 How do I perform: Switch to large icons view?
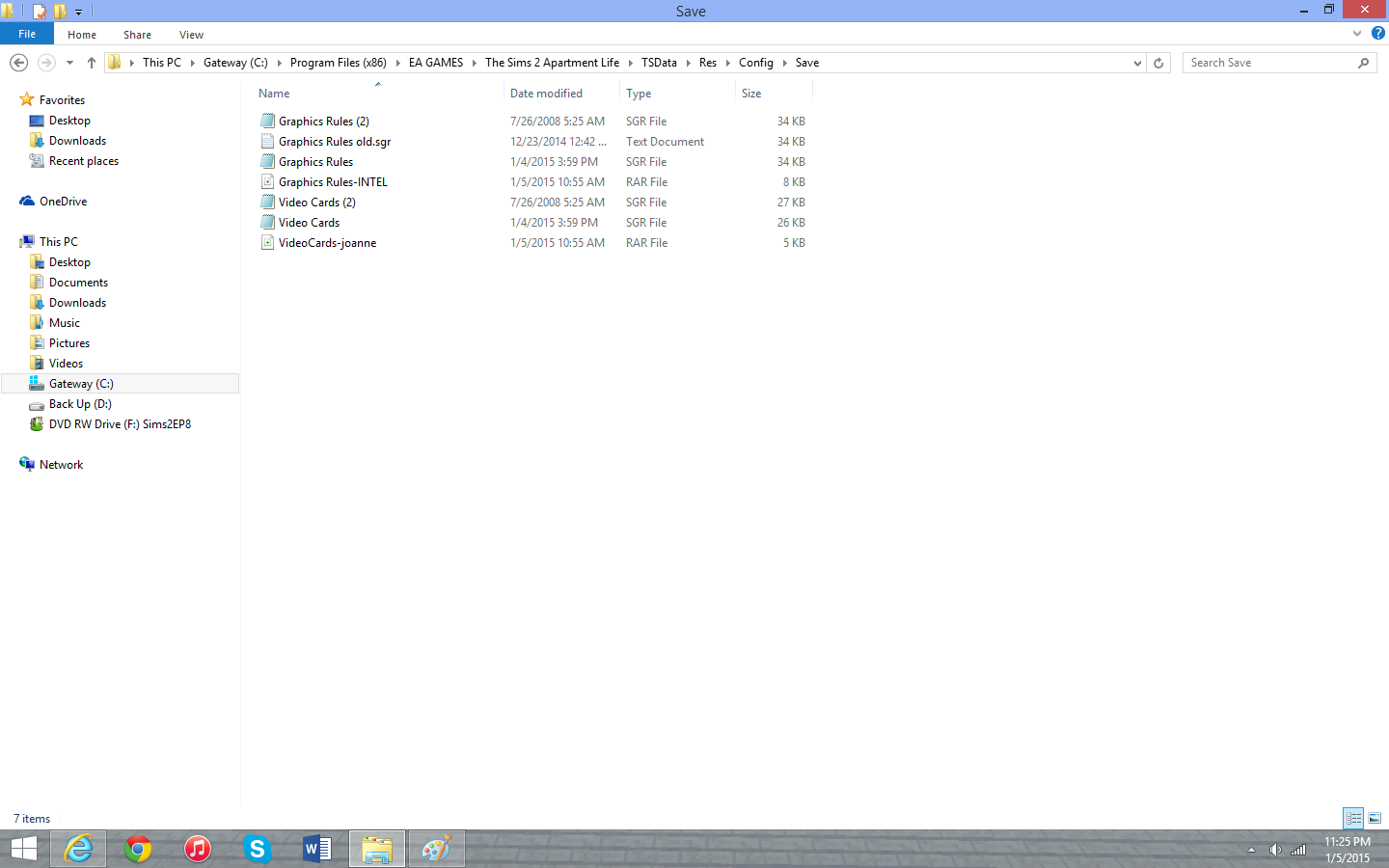1375,818
